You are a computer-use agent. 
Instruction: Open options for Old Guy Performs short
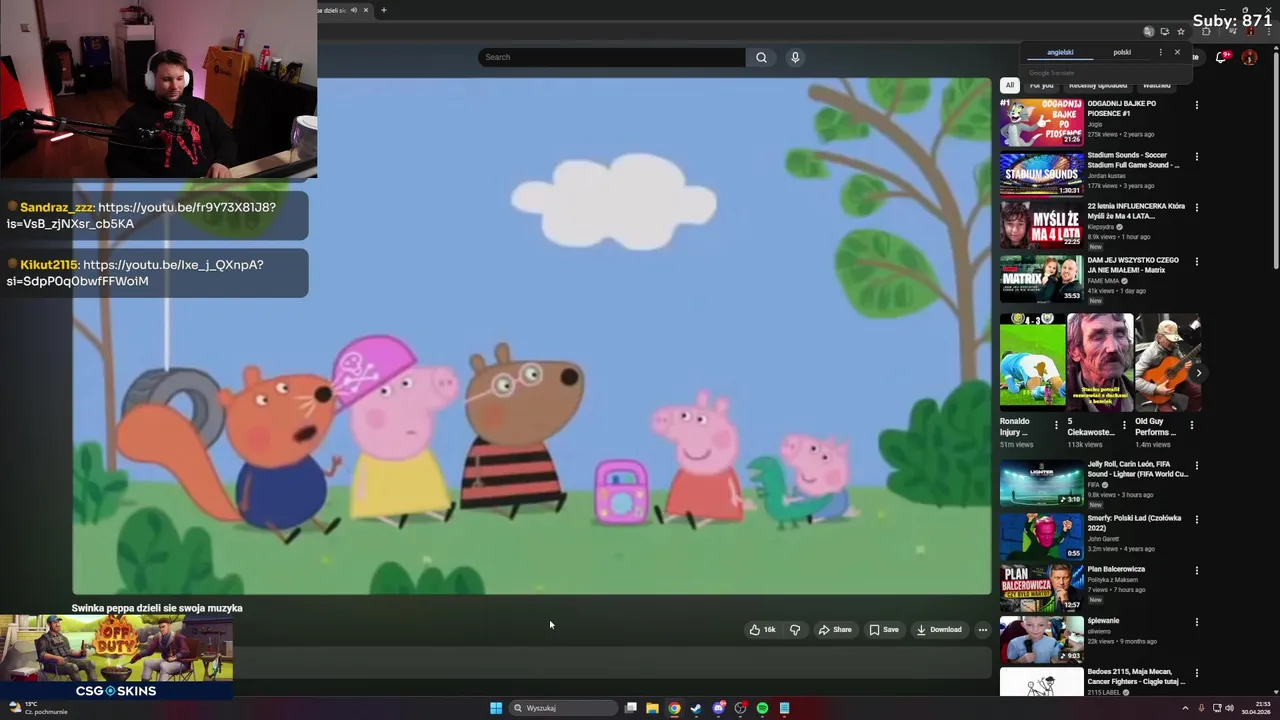pyautogui.click(x=1191, y=425)
